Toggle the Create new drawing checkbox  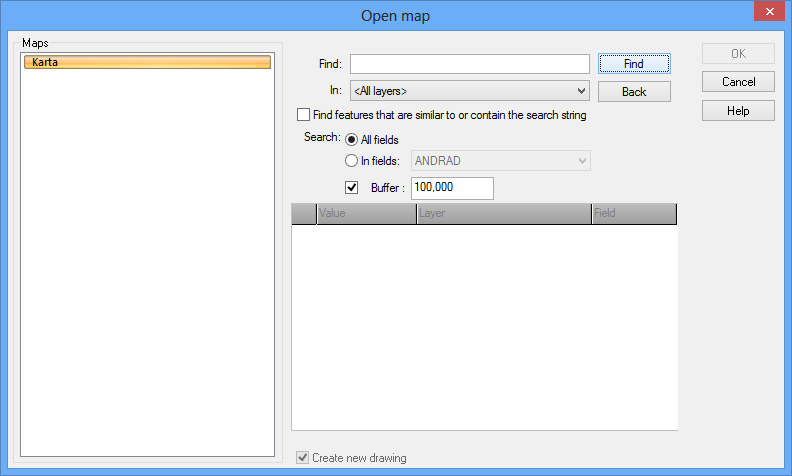tap(303, 458)
